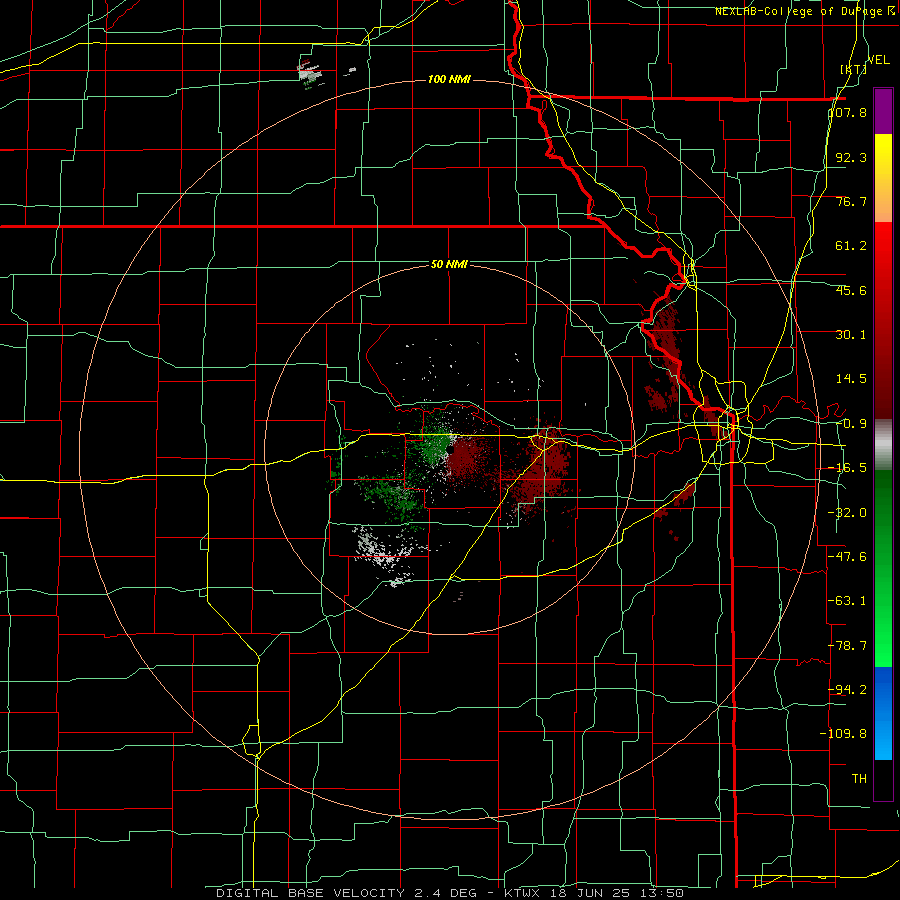Click the -63.1 legend value
This screenshot has width=900, height=900.
(848, 601)
